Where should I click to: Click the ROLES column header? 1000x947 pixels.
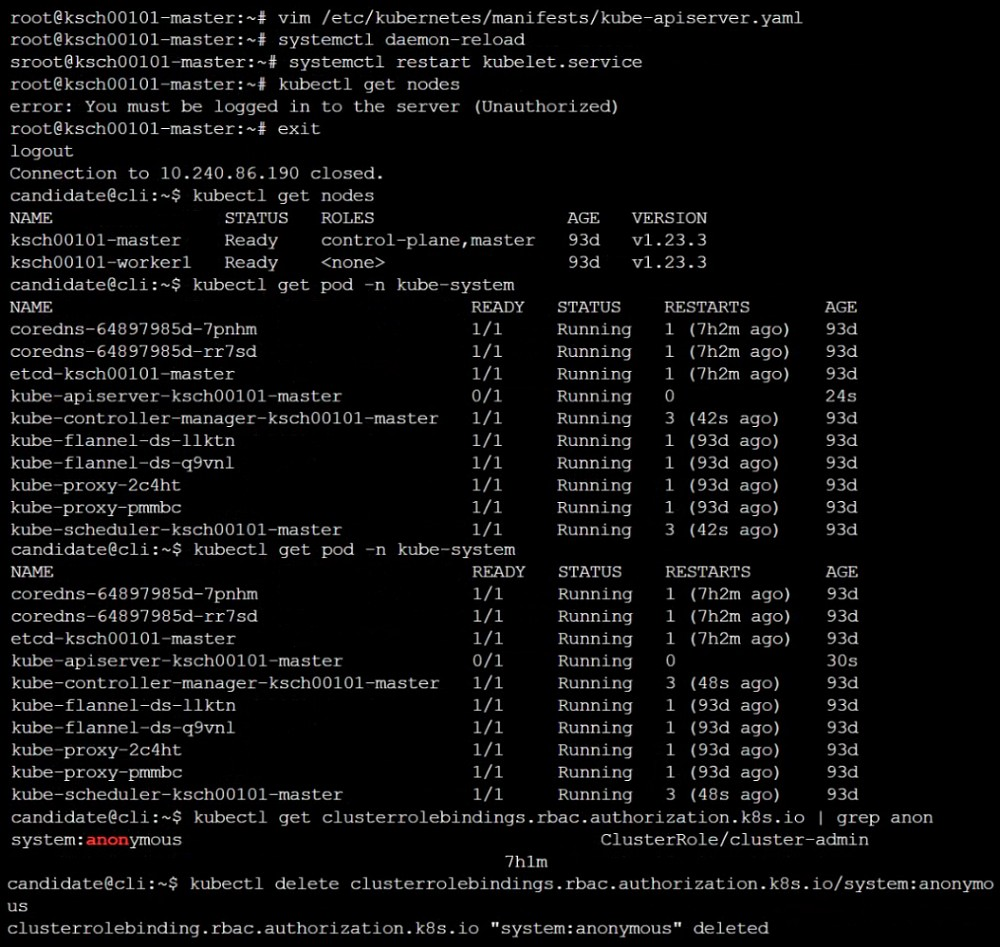pyautogui.click(x=347, y=218)
